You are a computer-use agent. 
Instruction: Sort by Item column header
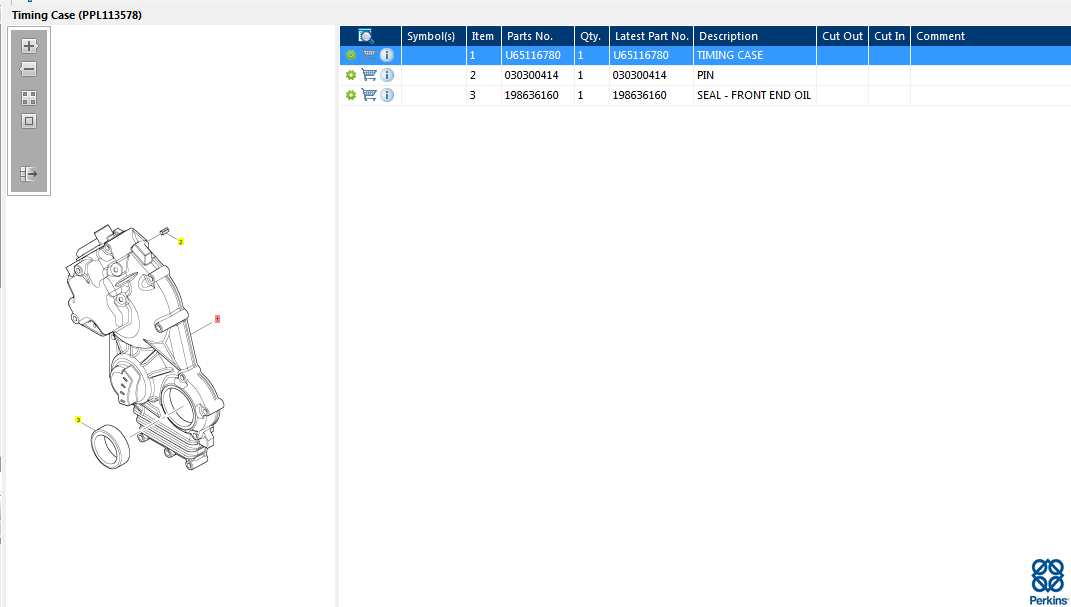point(484,36)
